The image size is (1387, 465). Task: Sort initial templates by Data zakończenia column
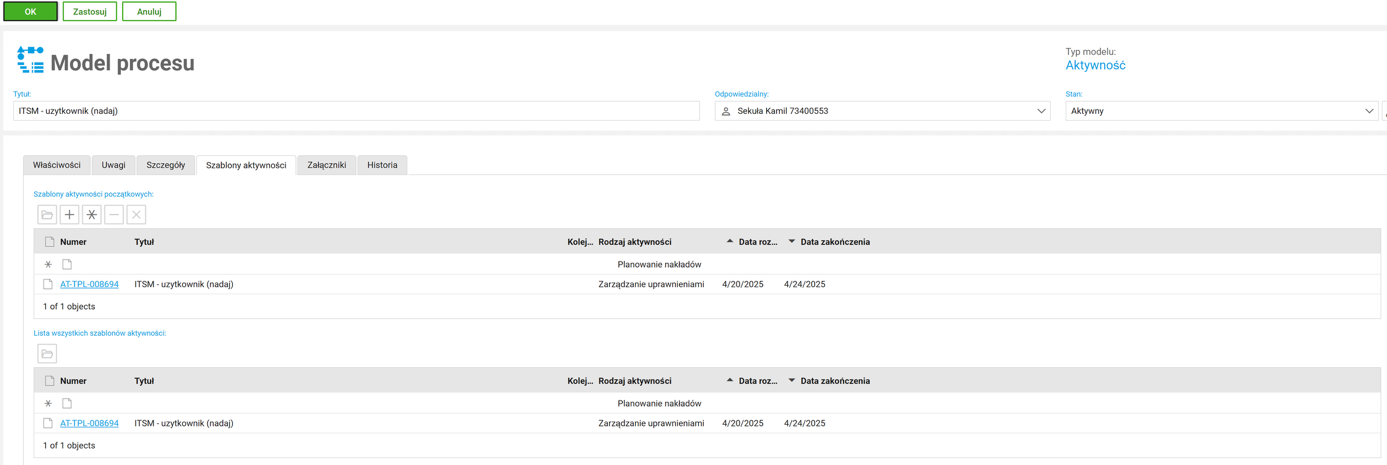click(834, 242)
